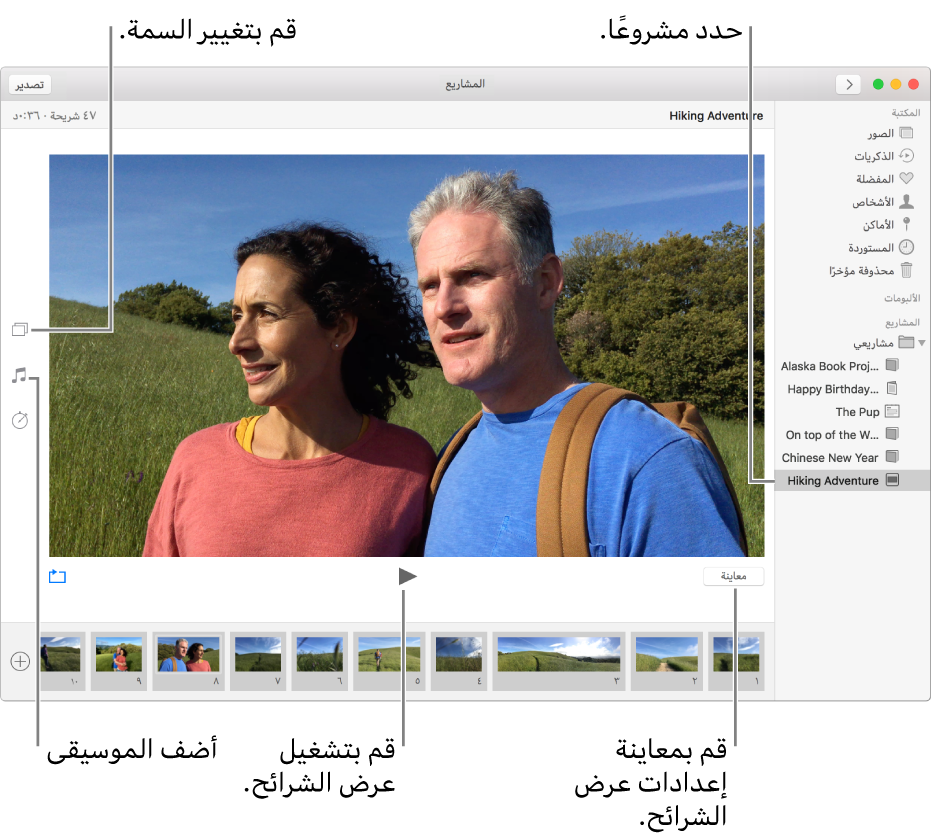Click the معاينة preview button

(733, 576)
